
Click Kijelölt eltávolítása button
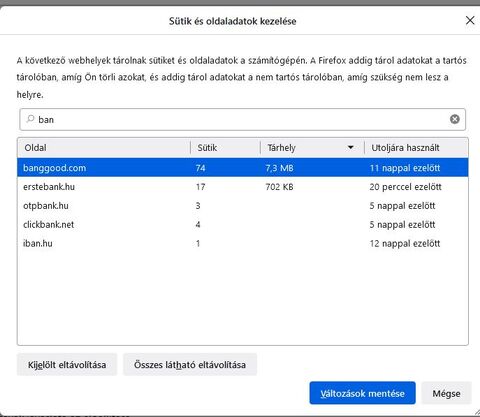67,365
